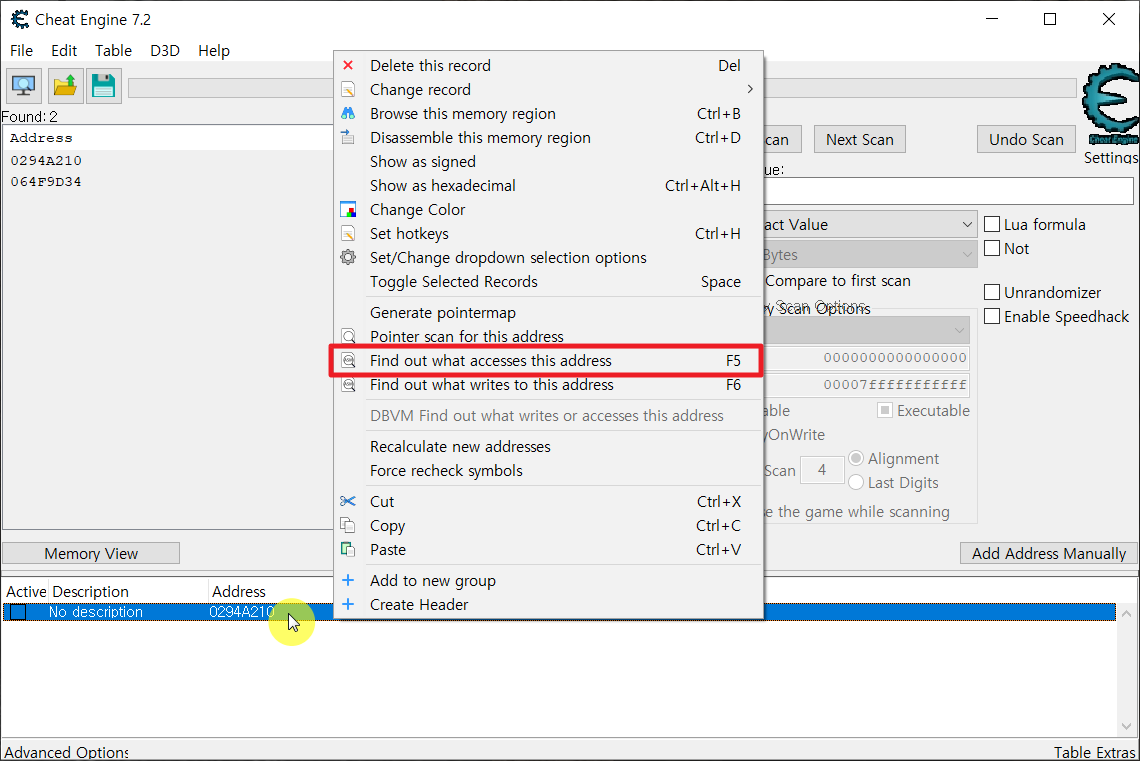1140x761 pixels.
Task: Click Description column header in address table
Action: [x=90, y=592]
